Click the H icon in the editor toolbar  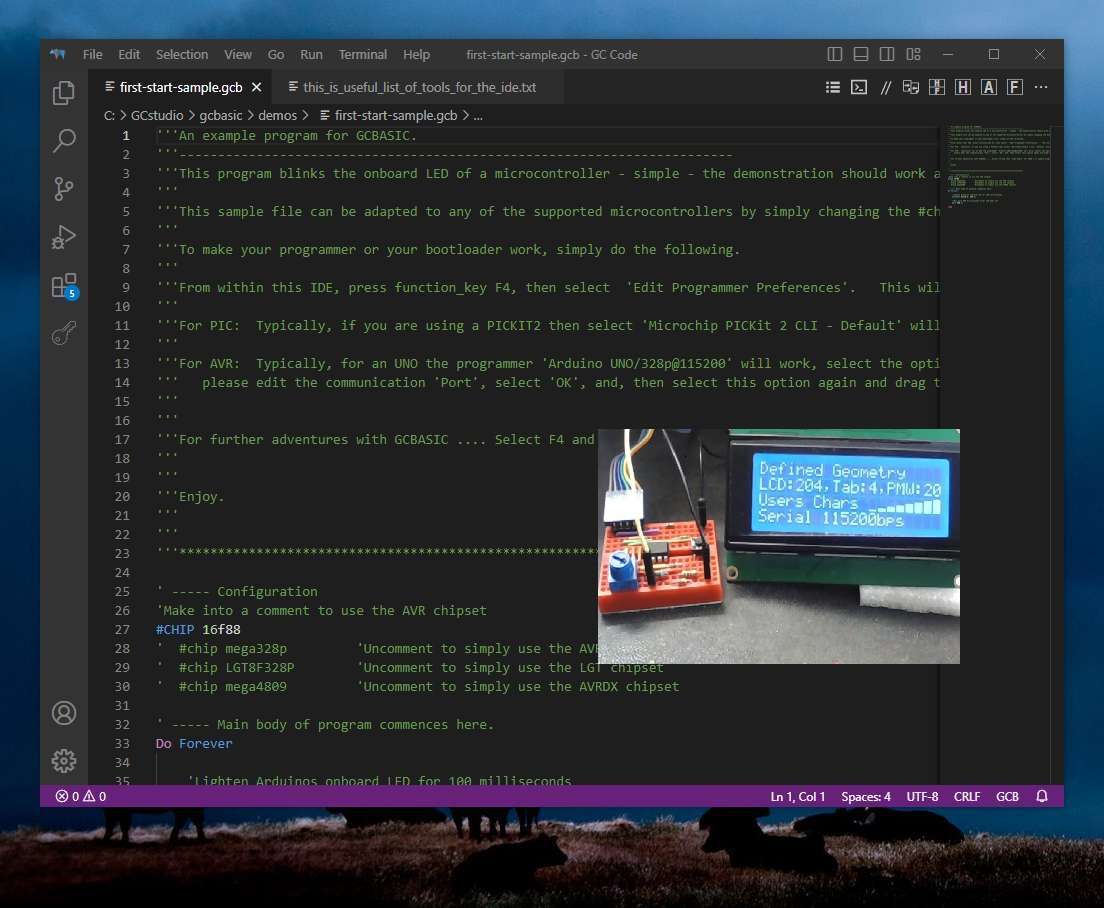point(962,87)
